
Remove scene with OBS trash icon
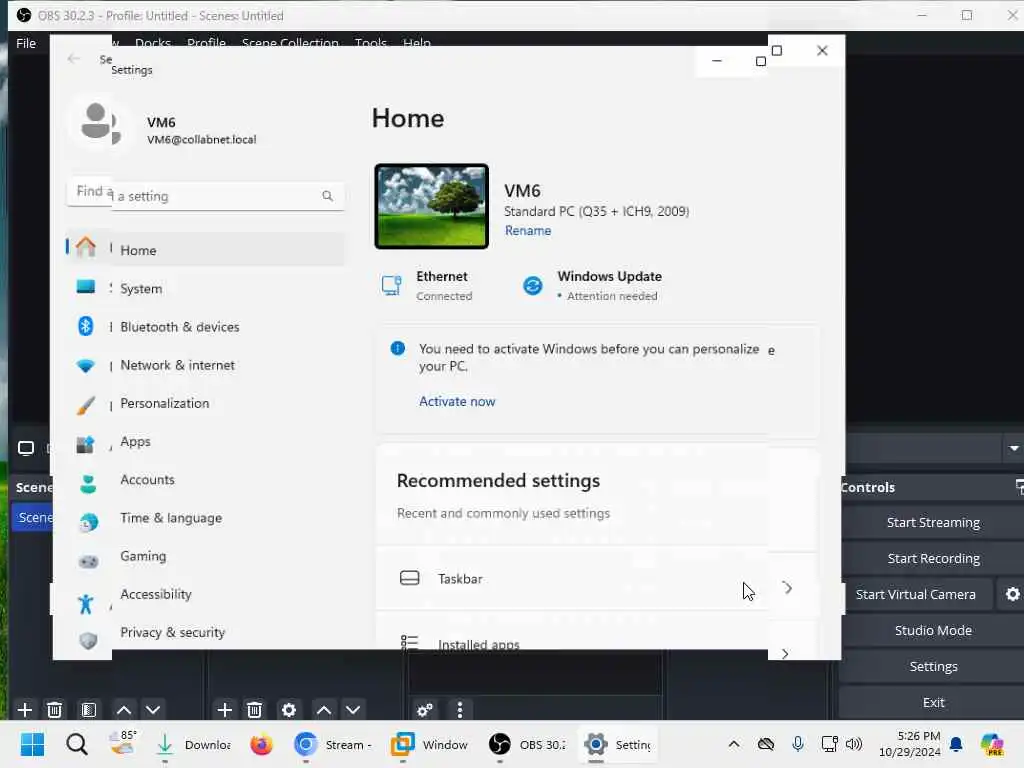[55, 709]
